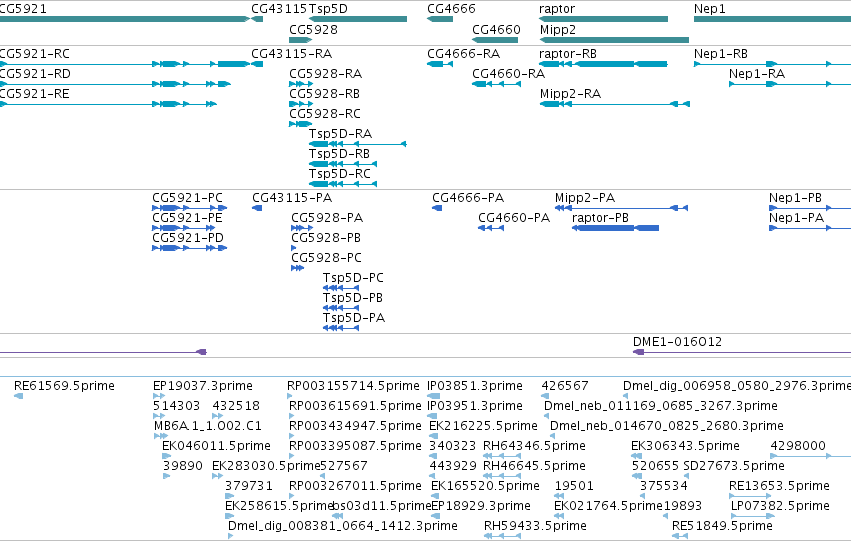851x541 pixels.
Task: Click transcript Tsp5D-RC
Action: (x=343, y=184)
